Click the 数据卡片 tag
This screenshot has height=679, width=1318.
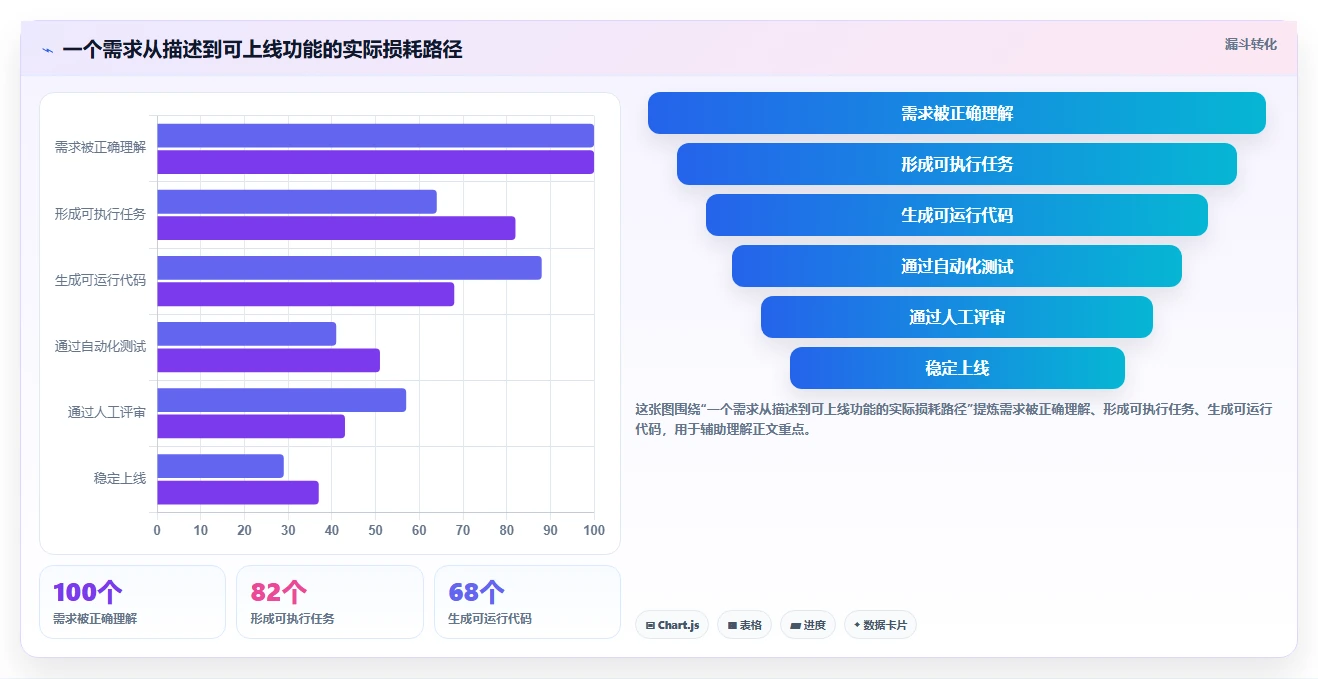point(880,625)
